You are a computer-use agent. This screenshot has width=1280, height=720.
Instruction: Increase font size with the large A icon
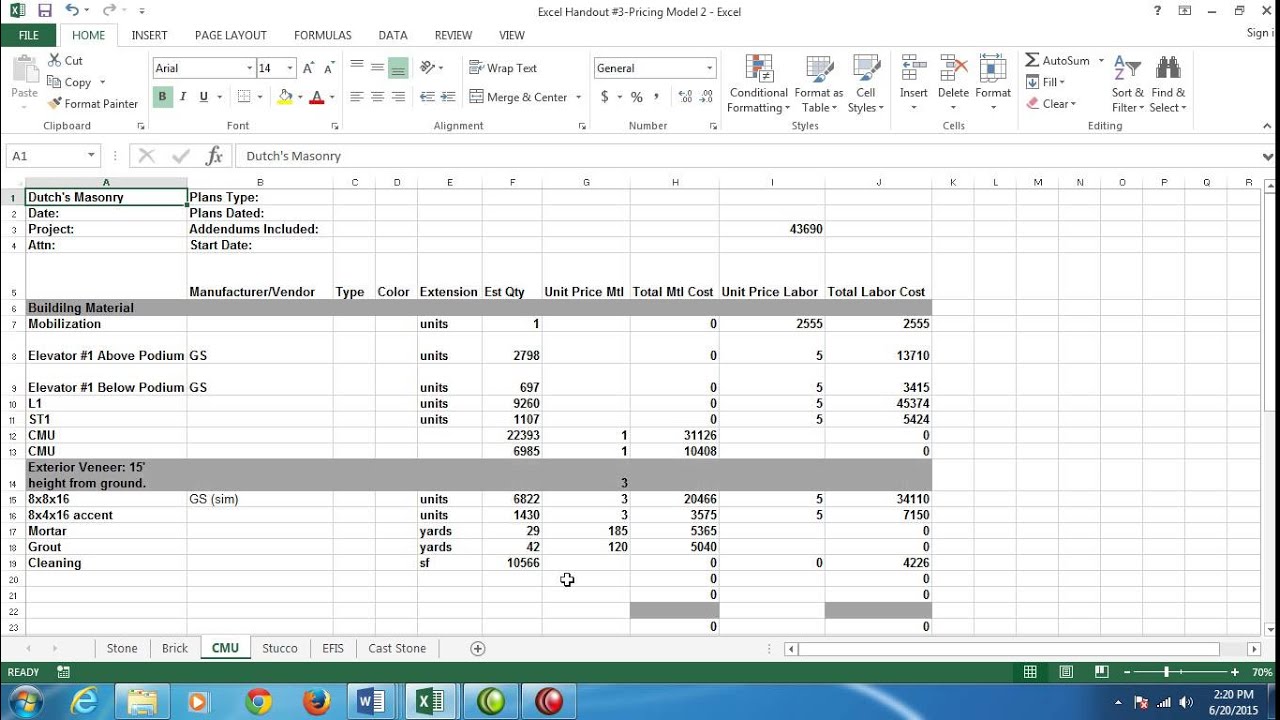tap(309, 68)
